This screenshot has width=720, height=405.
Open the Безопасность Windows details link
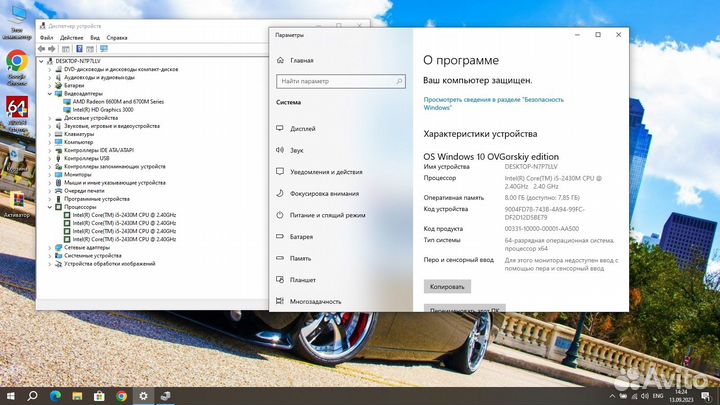click(x=493, y=103)
